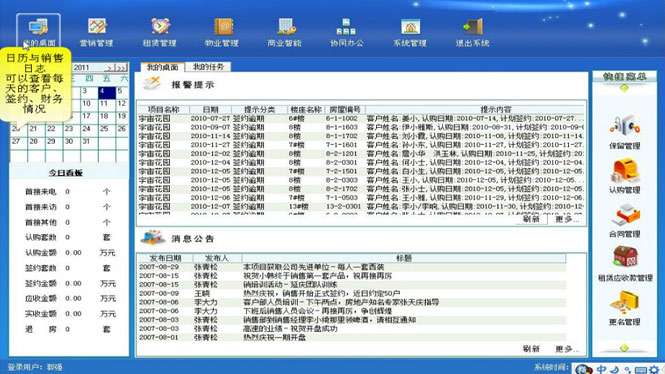This screenshot has width=665, height=374.
Task: Open announcement 客户部人员培训 by 李大力
Action: pos(352,302)
